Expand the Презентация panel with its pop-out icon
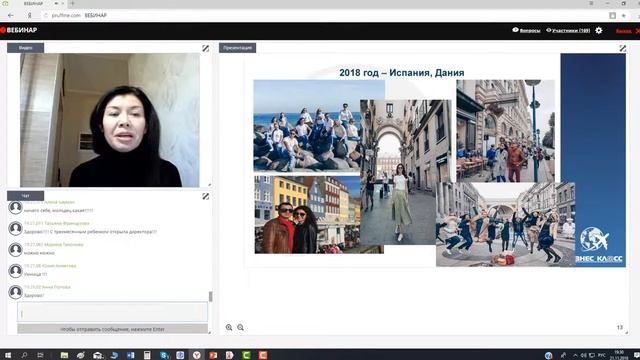This screenshot has height=360, width=640. [x=622, y=48]
